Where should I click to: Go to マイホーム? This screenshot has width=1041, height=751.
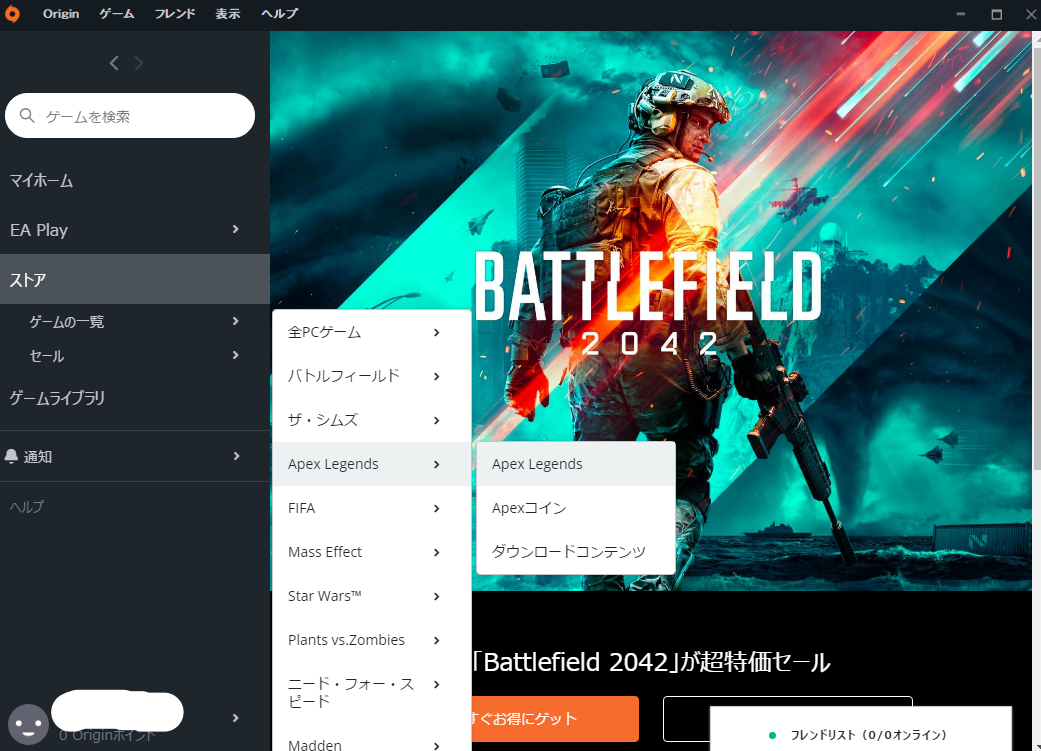click(x=41, y=180)
